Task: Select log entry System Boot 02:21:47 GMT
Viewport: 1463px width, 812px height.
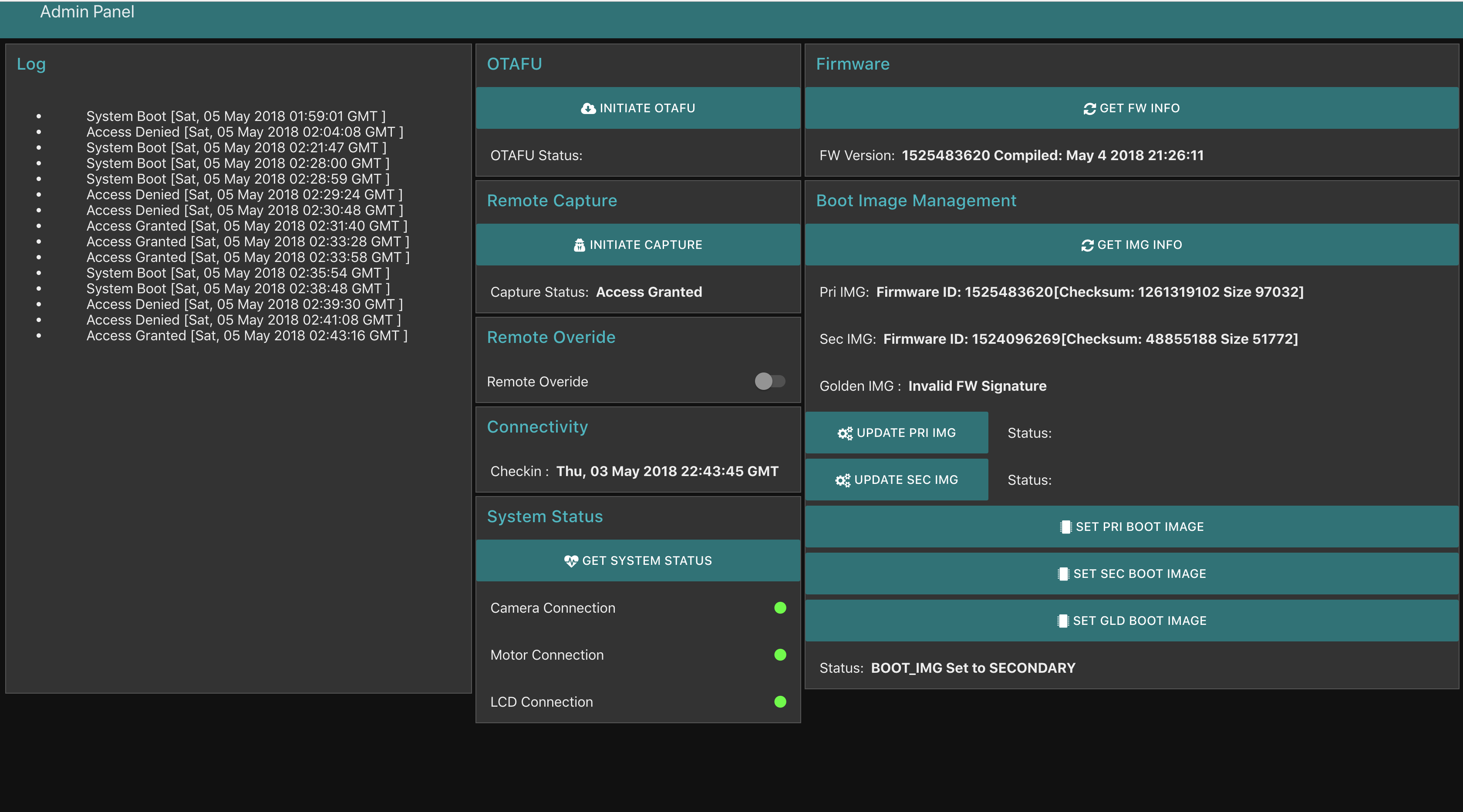Action: (x=236, y=148)
